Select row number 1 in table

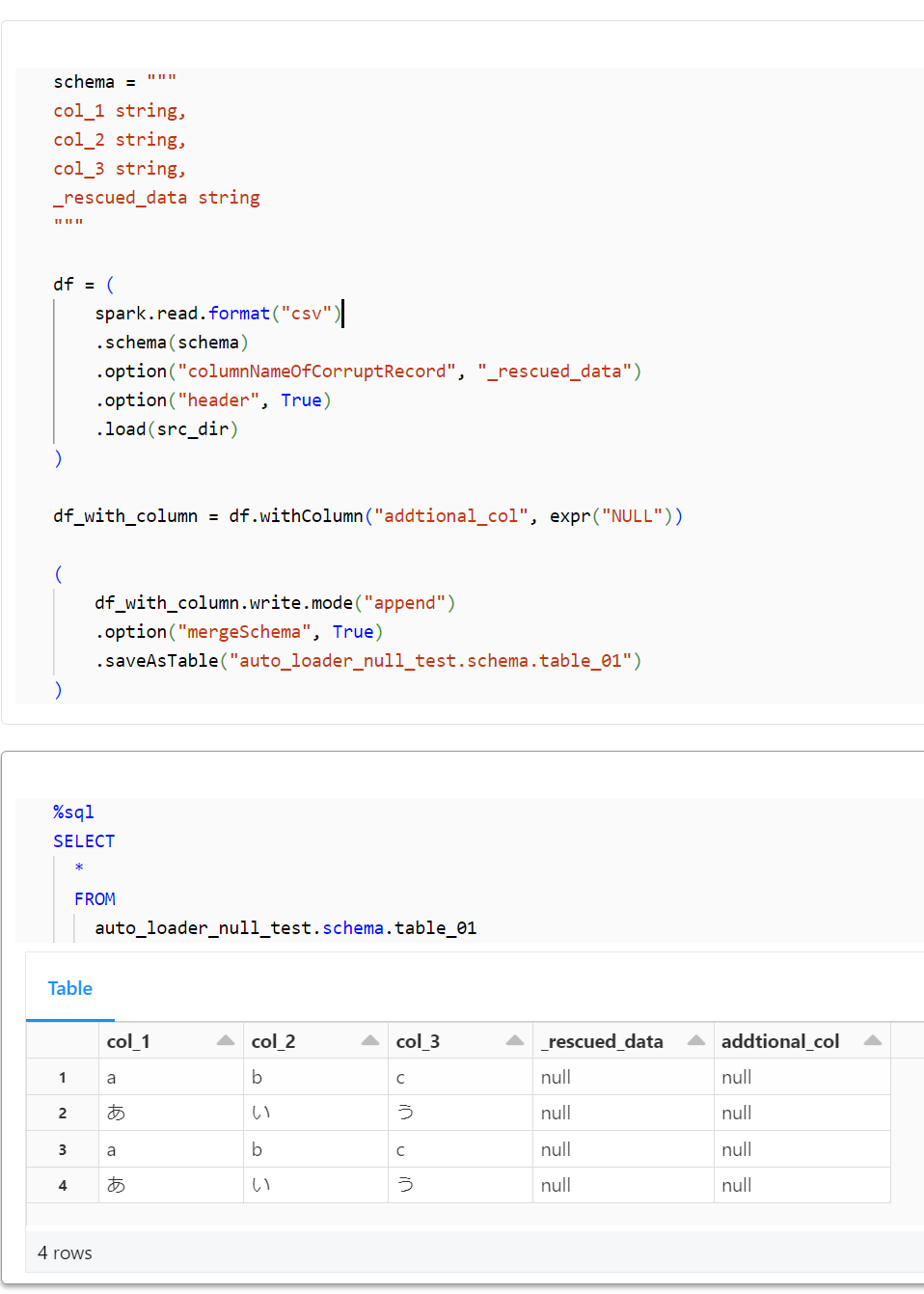[x=63, y=1077]
